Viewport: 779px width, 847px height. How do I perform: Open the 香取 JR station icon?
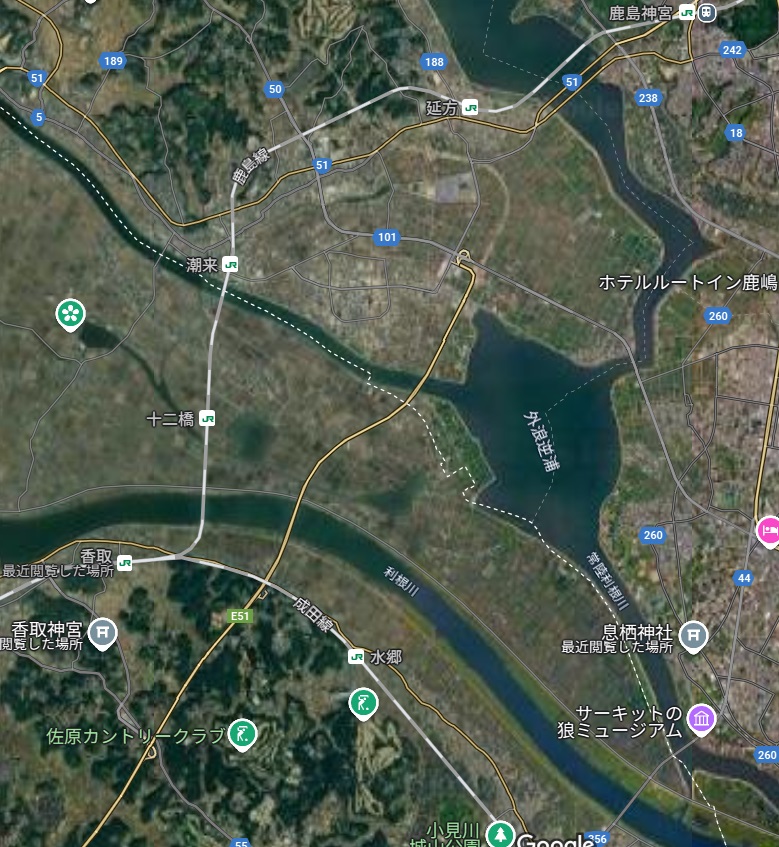(x=125, y=563)
